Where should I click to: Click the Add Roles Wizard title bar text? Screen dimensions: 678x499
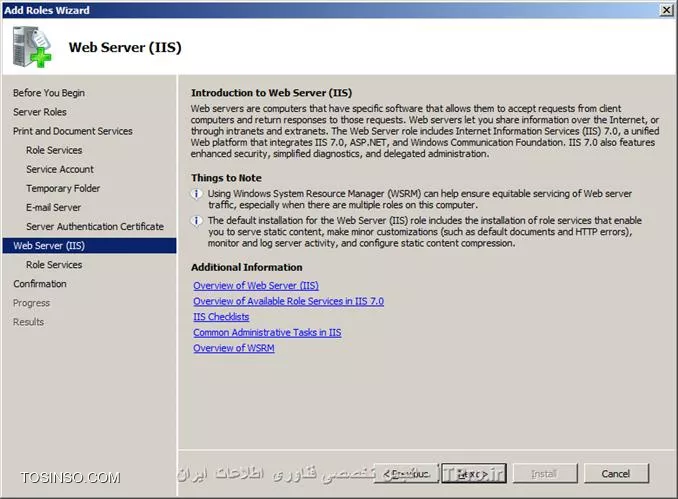coord(47,10)
